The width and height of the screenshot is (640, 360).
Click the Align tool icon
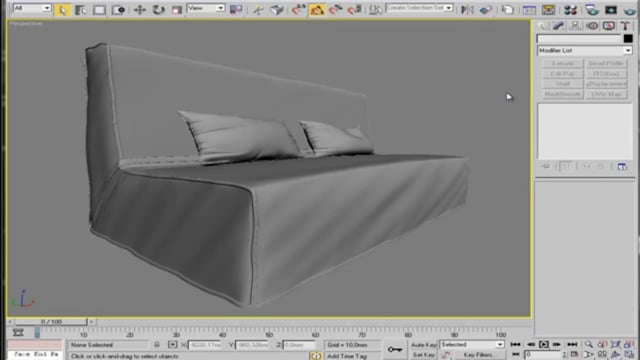486,9
